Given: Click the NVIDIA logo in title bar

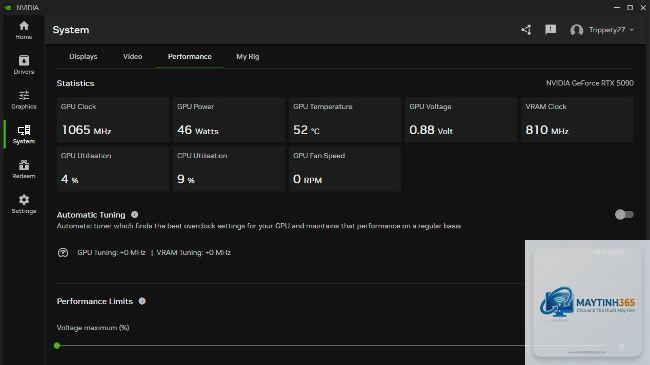Looking at the screenshot, I should (x=7, y=7).
